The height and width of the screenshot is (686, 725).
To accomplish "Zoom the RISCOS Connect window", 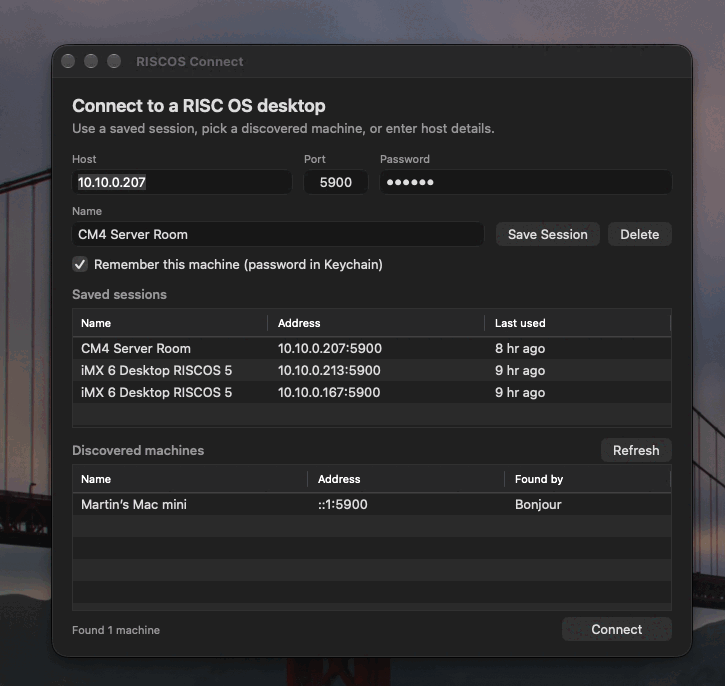I will [x=114, y=61].
